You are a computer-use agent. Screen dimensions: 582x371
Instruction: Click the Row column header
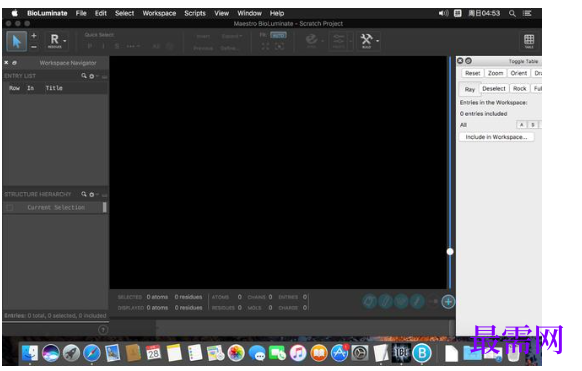pos(14,88)
